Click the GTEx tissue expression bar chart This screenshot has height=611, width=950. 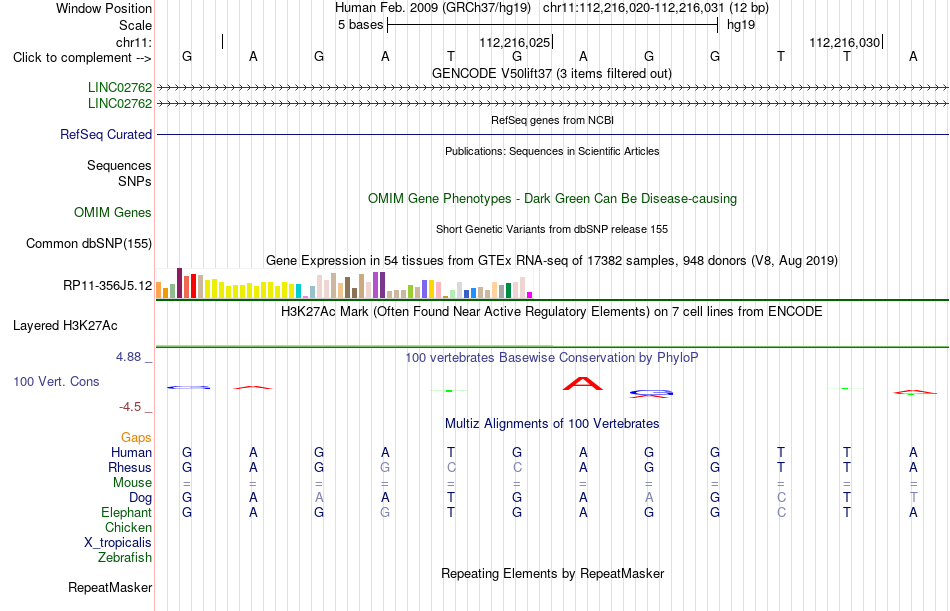point(344,283)
